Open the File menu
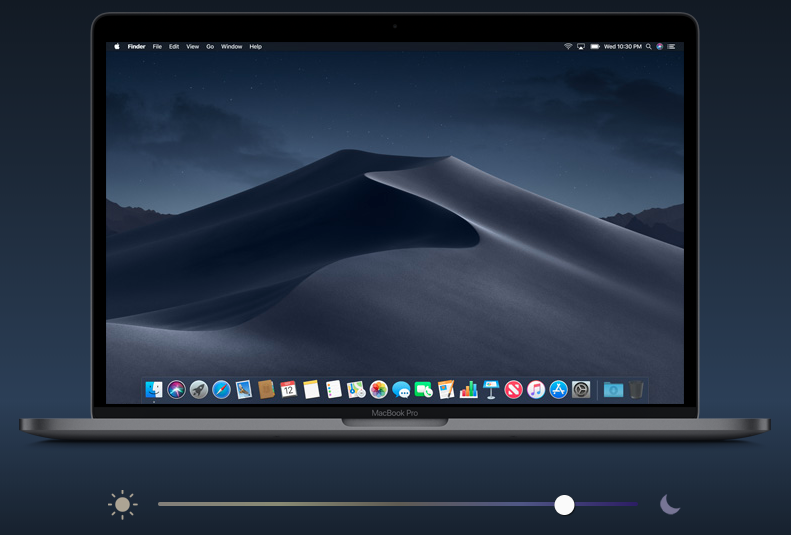791x535 pixels. coord(157,47)
